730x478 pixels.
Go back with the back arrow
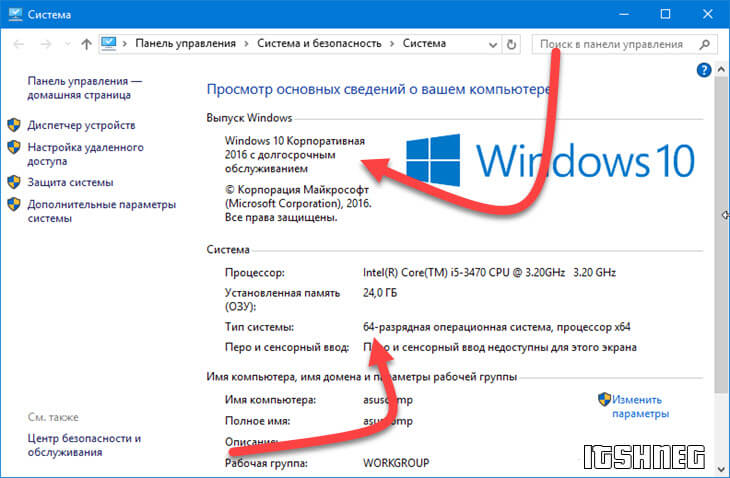(19, 44)
